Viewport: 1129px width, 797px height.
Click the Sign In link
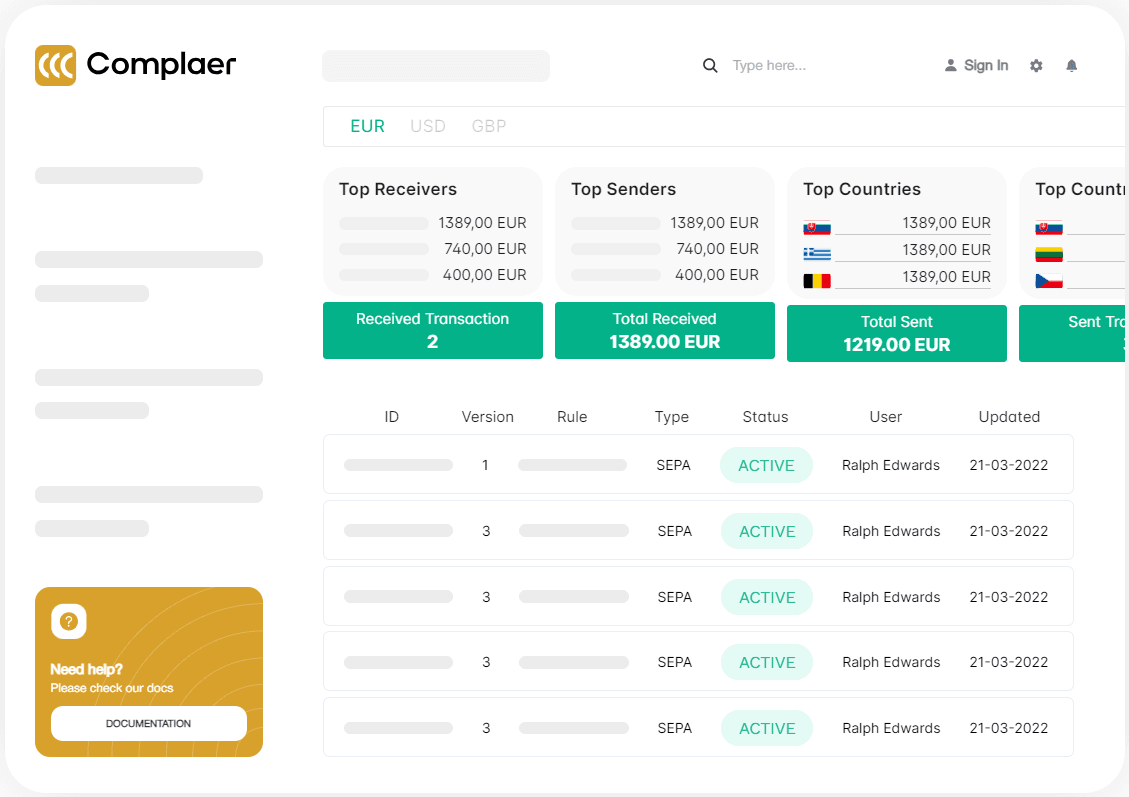[986, 66]
